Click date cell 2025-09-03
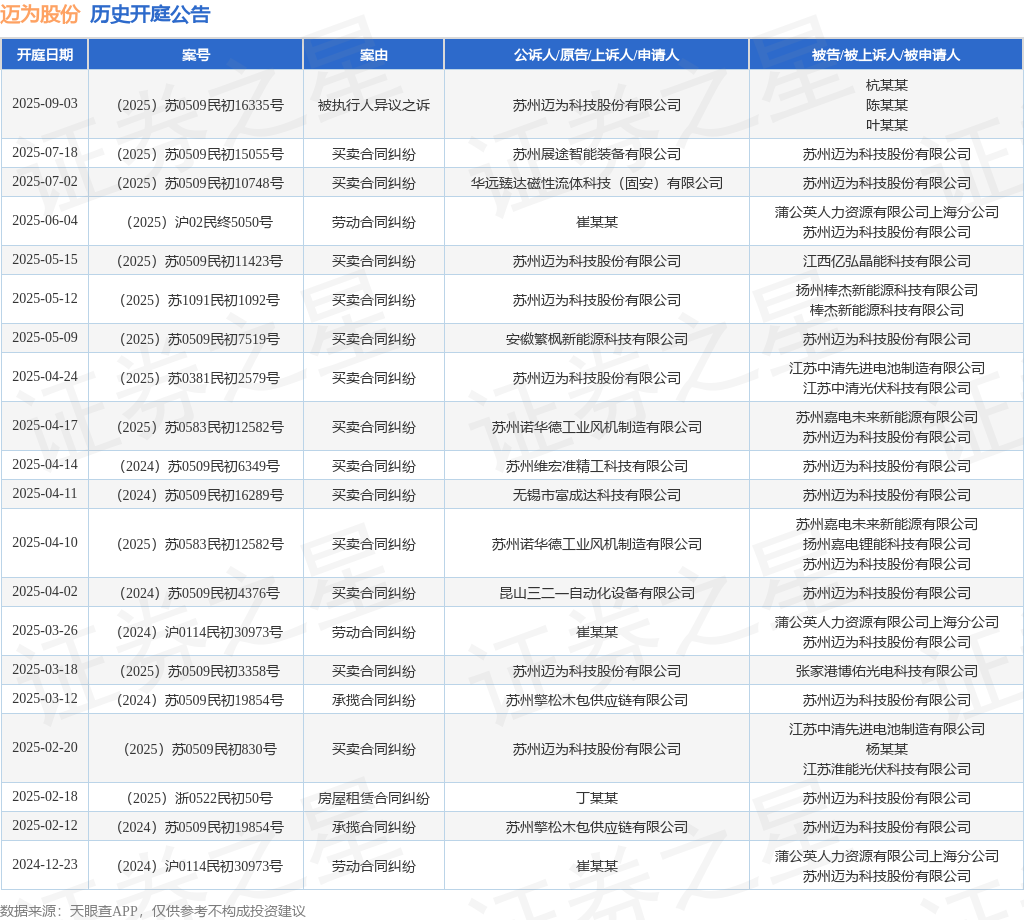Screen dimensions: 1024x920 (44, 104)
